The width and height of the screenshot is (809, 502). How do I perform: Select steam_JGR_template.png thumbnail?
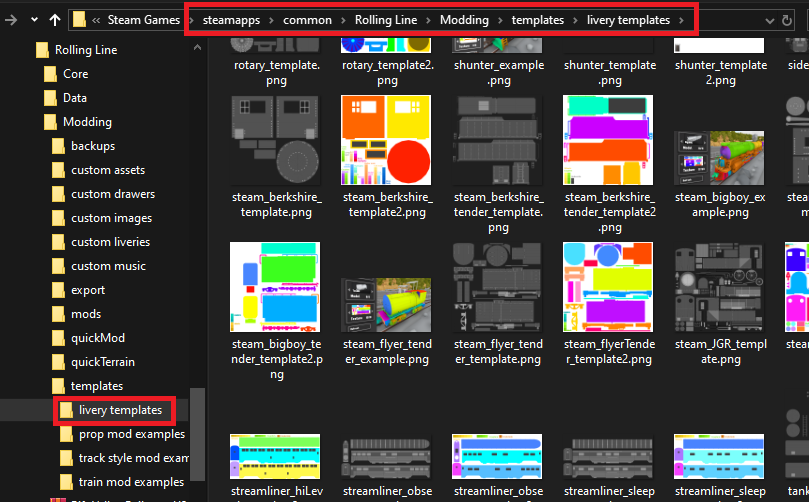click(719, 287)
